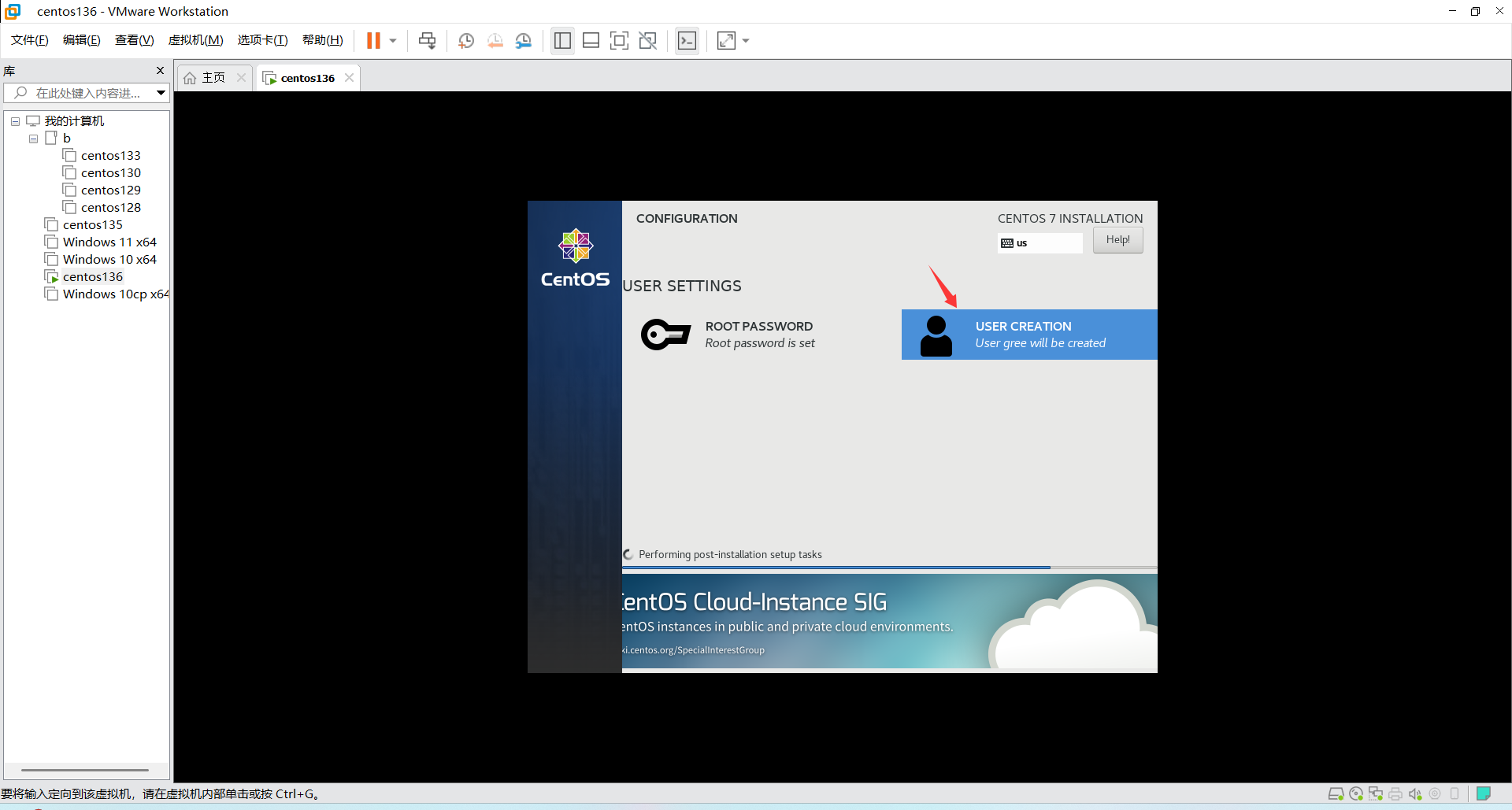
Task: Open the snapshot manager
Action: [524, 40]
